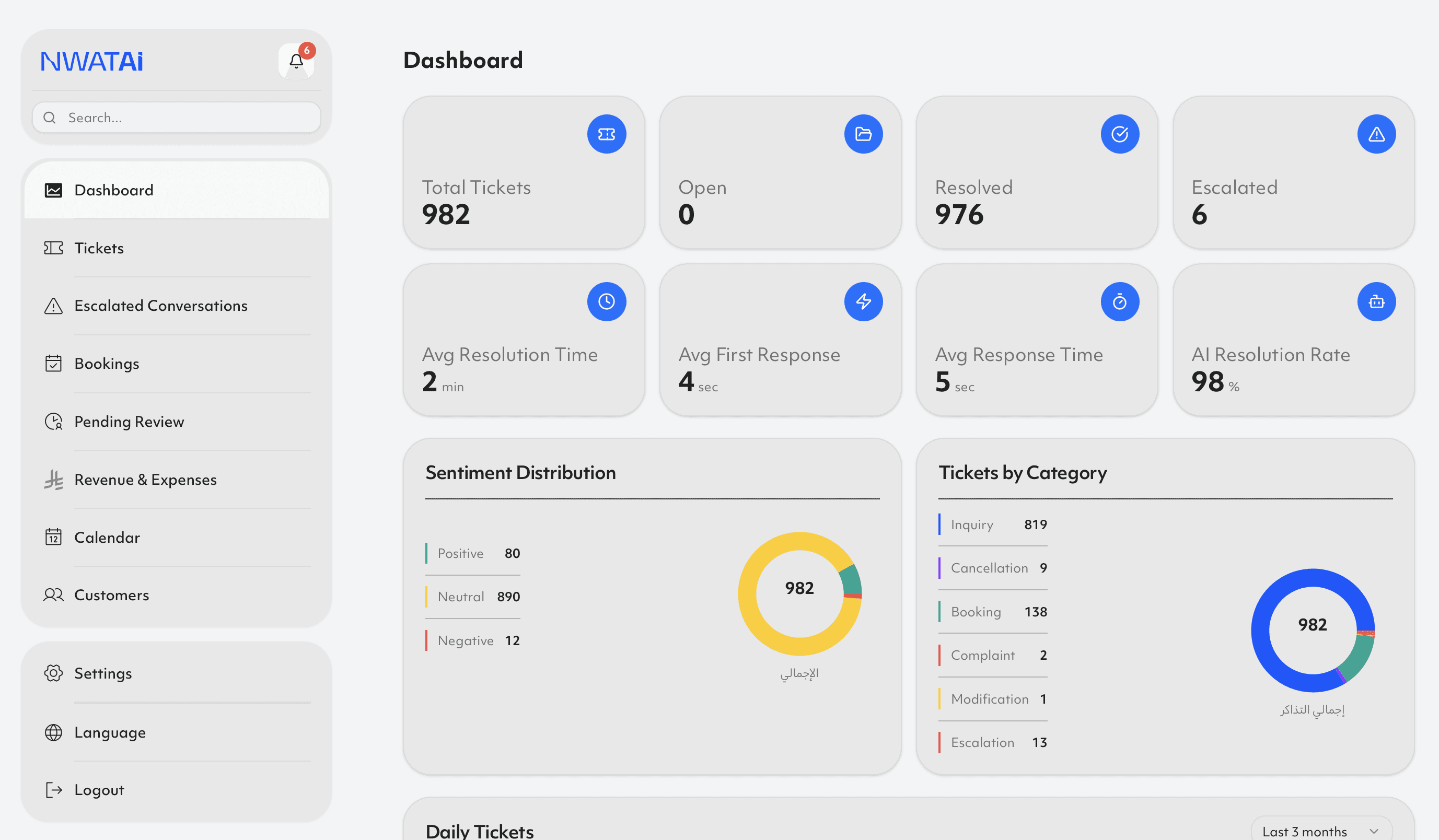
Task: Click the NWATAi logo
Action: [x=91, y=62]
